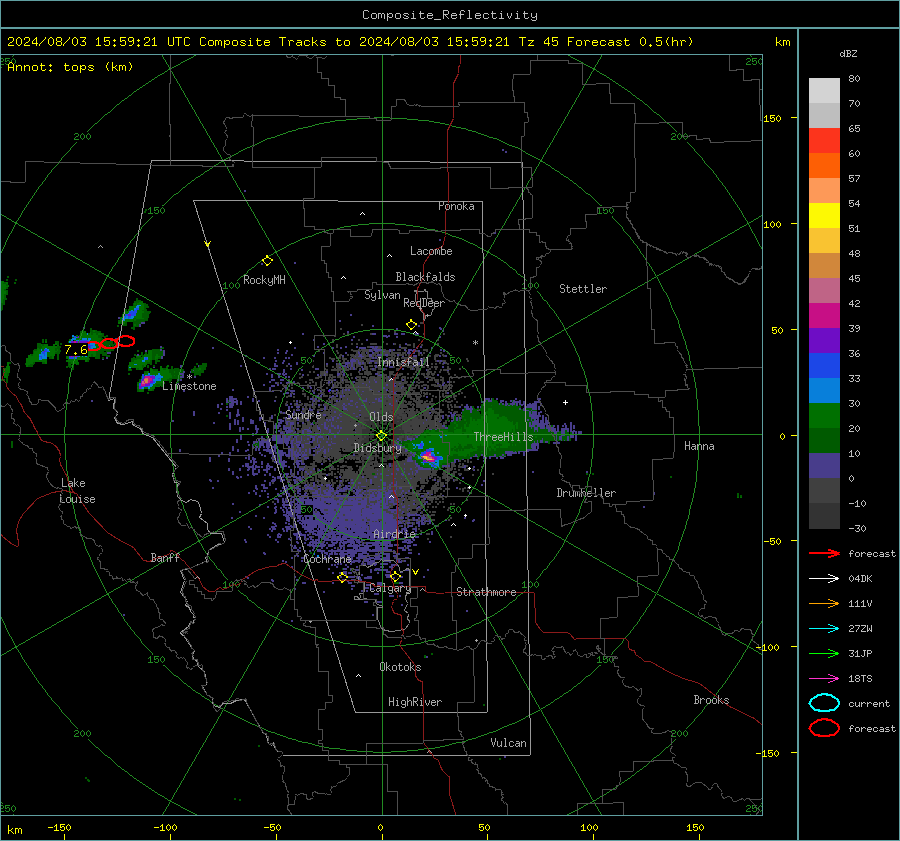
Task: Click the 'Forecast 0.5(hr)' text in header
Action: coord(630,42)
